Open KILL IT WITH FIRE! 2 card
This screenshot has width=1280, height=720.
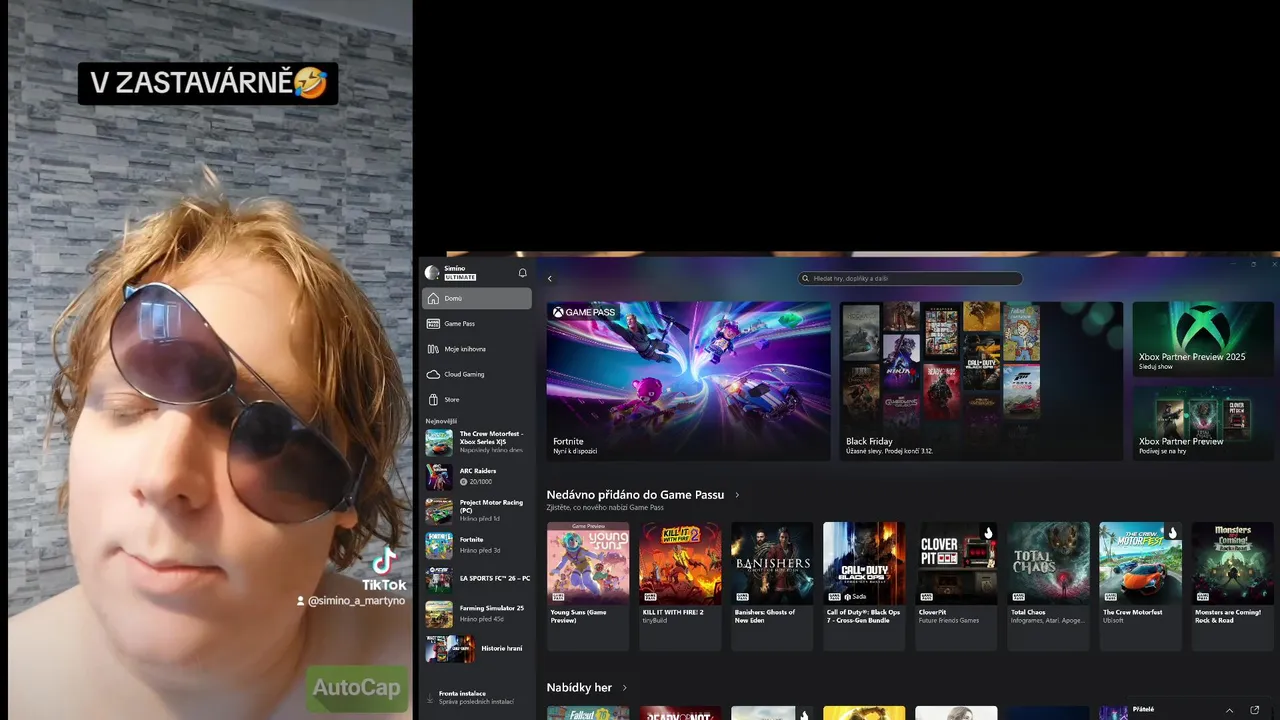pos(680,586)
